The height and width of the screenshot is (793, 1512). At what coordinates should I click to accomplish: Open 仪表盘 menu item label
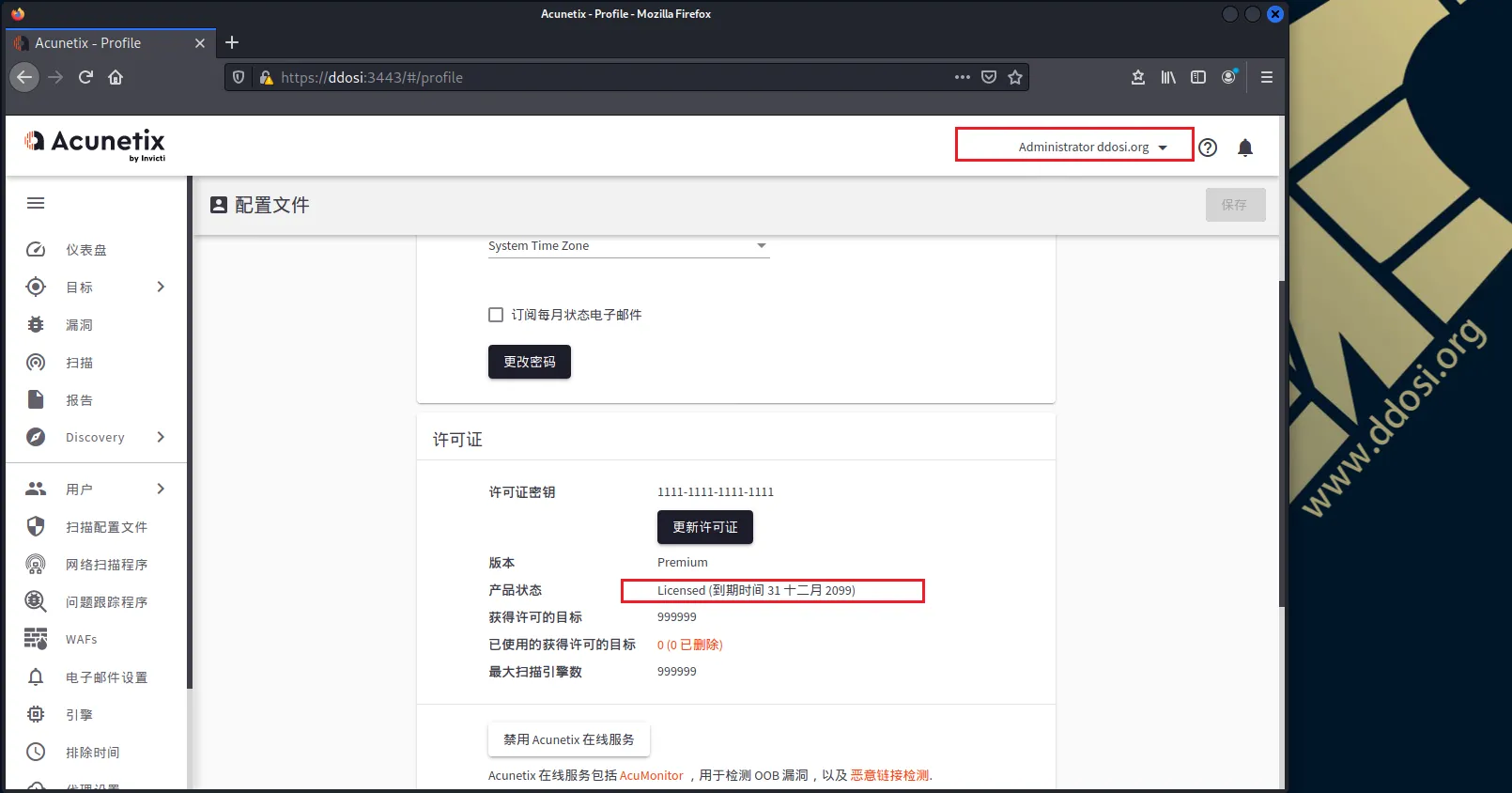tap(86, 250)
